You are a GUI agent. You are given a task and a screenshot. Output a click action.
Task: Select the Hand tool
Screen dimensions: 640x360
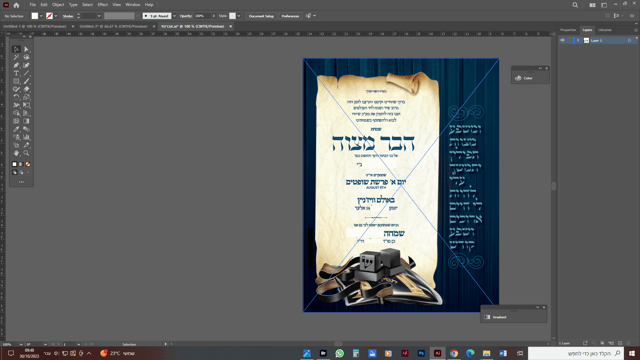[16, 153]
